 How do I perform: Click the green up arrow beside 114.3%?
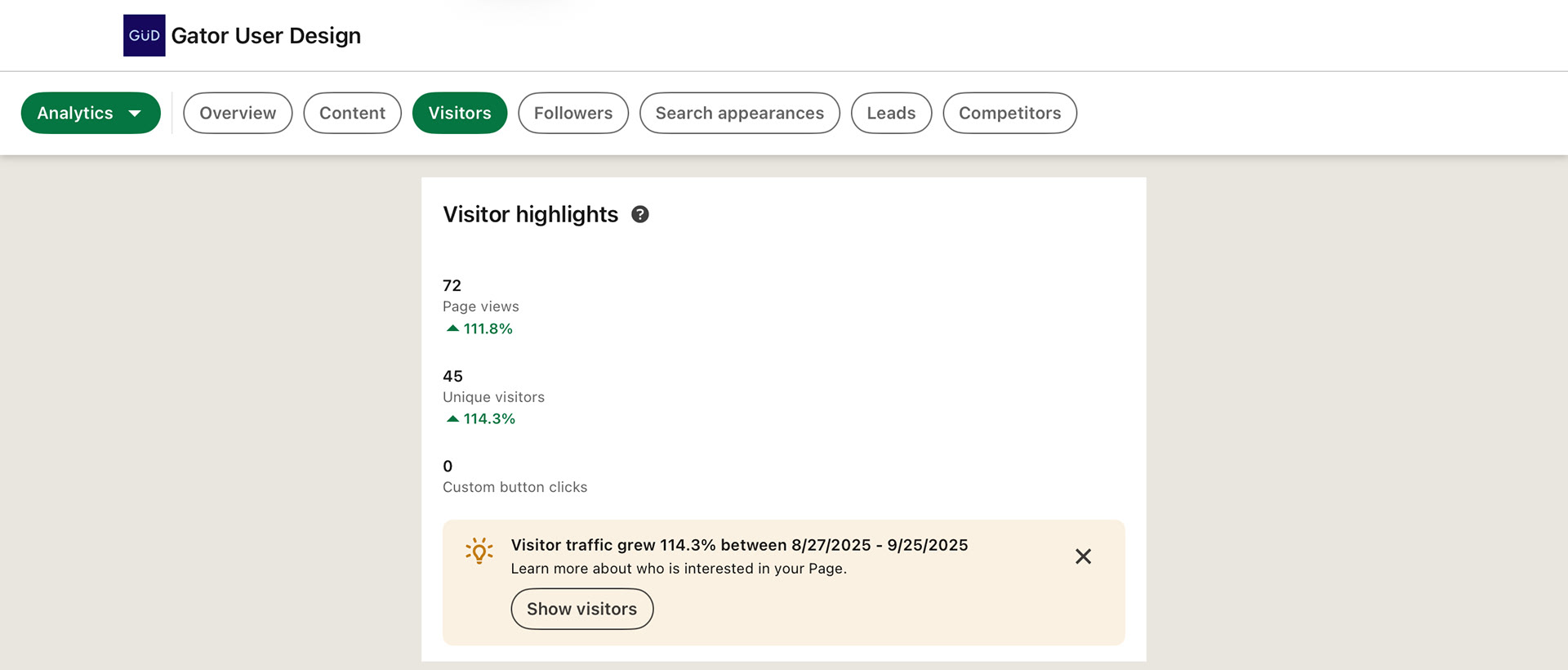[452, 418]
